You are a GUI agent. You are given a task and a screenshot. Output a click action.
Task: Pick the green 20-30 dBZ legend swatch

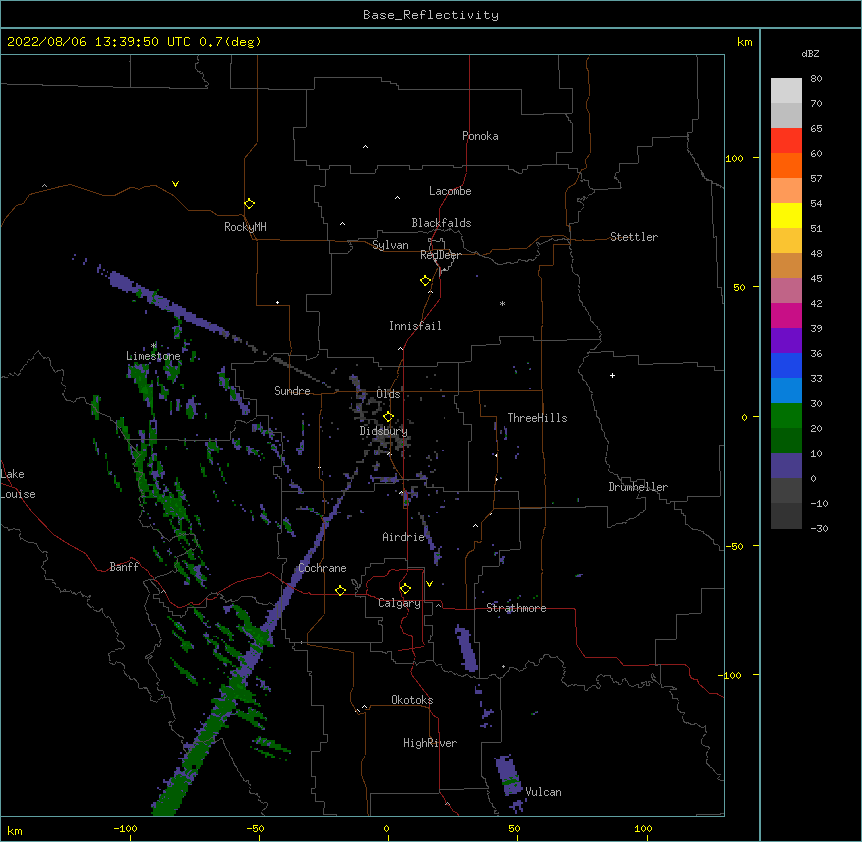tap(786, 416)
